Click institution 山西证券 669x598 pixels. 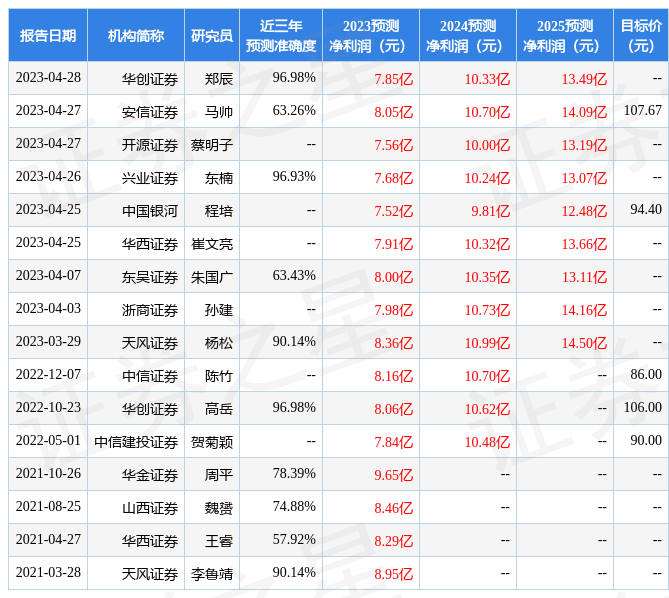click(x=150, y=508)
